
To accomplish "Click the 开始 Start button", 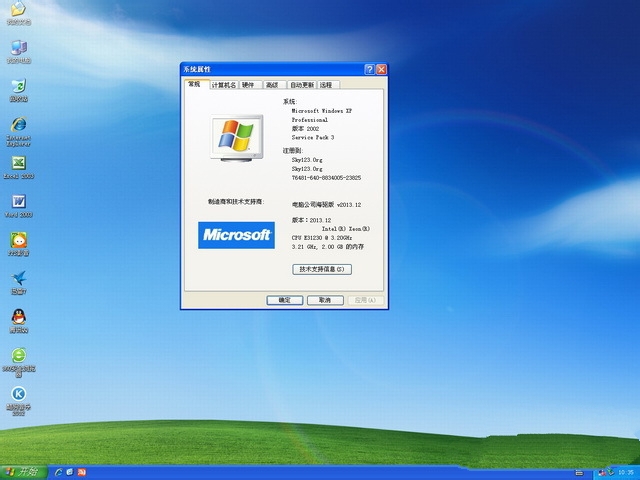I will tap(23, 471).
